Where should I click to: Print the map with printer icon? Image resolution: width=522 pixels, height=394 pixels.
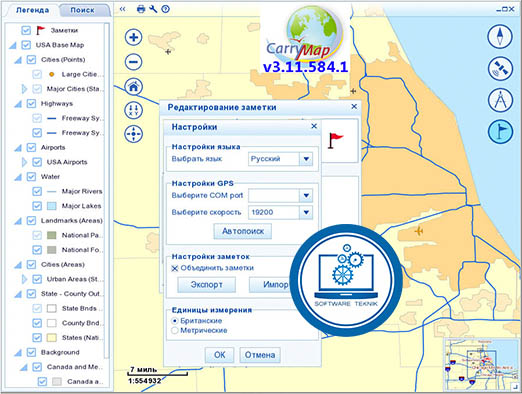[x=141, y=9]
